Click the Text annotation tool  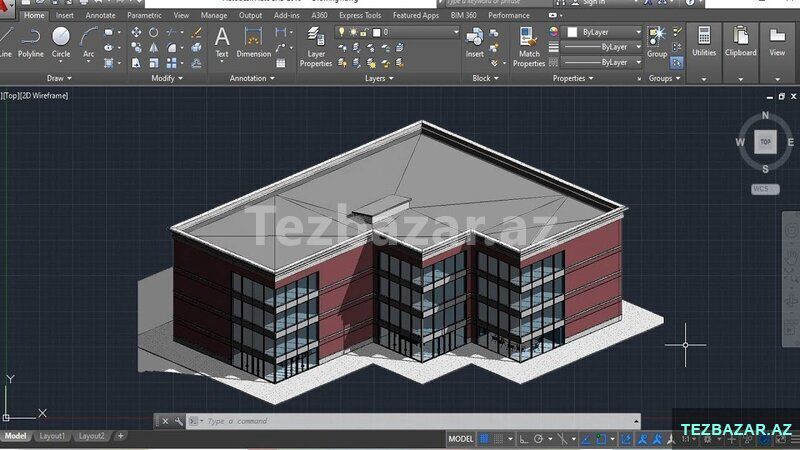point(221,43)
